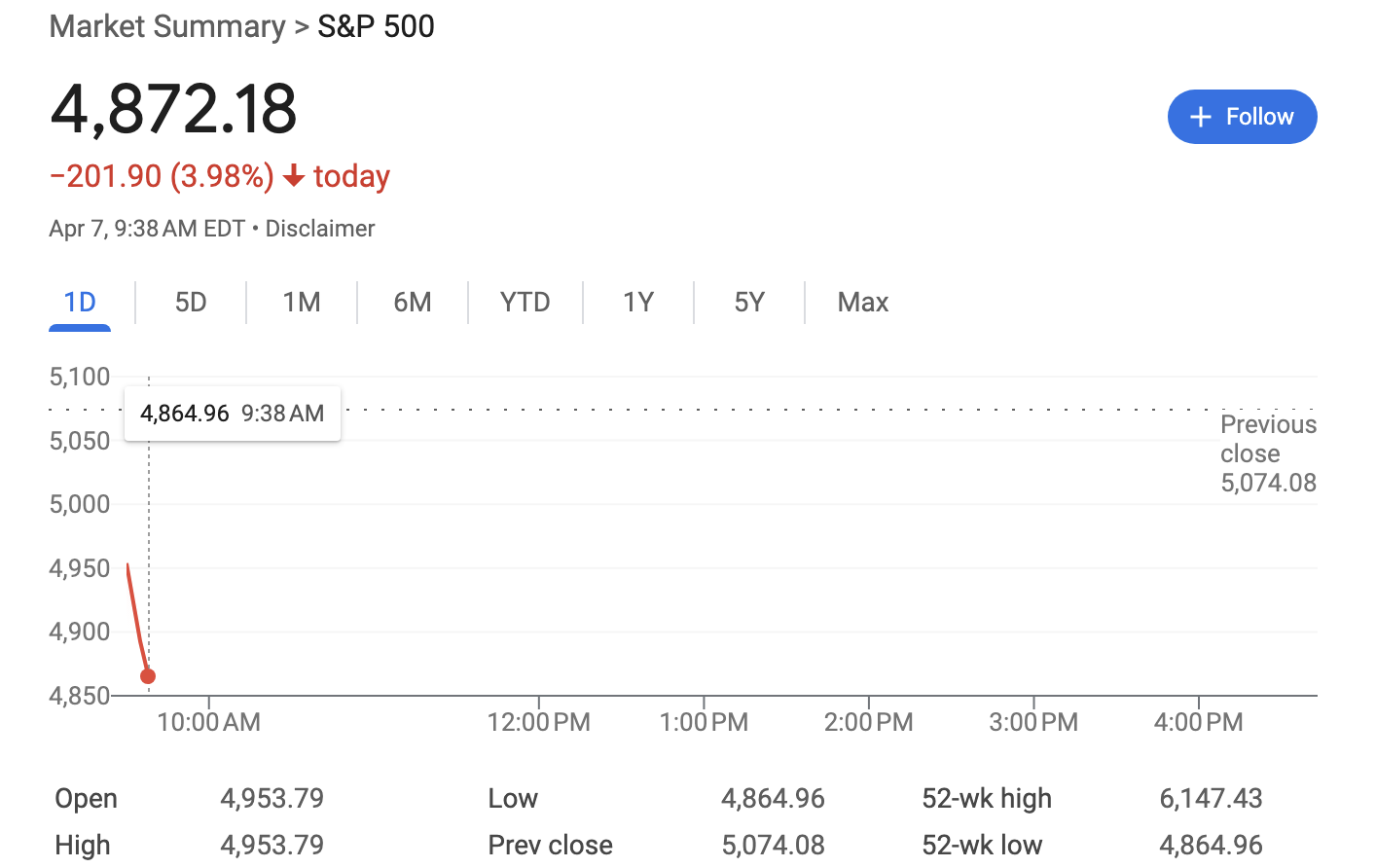Click the 4,864.96 9:38 AM tooltip
This screenshot has width=1376, height=868.
(x=232, y=414)
